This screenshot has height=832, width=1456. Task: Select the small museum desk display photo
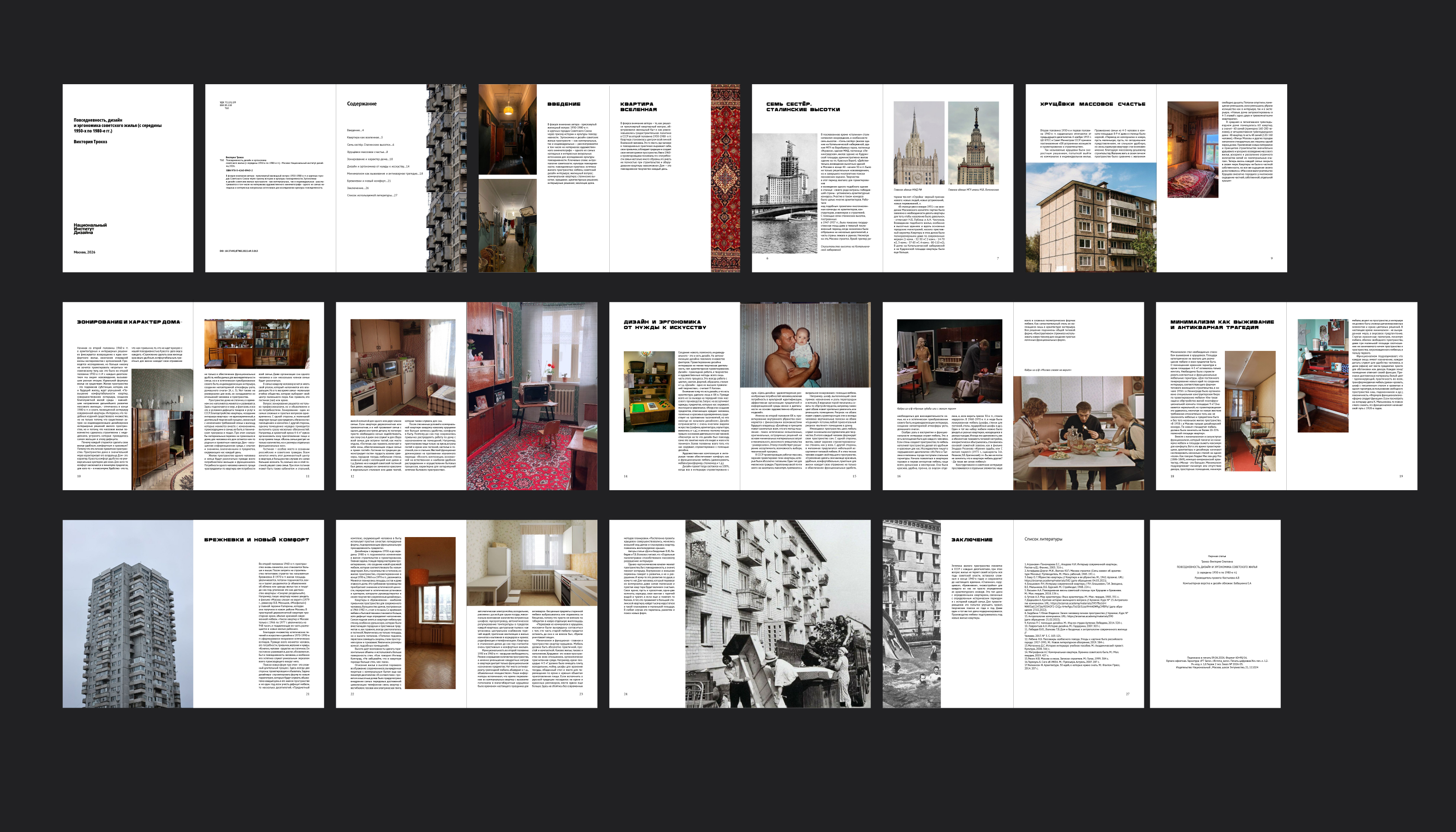(649, 391)
